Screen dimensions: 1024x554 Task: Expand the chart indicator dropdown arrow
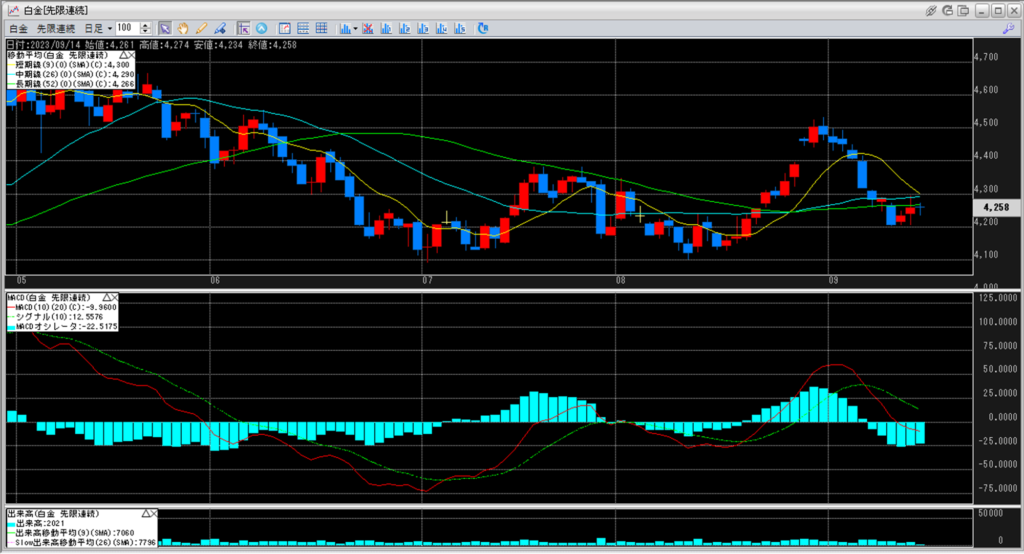tap(356, 28)
